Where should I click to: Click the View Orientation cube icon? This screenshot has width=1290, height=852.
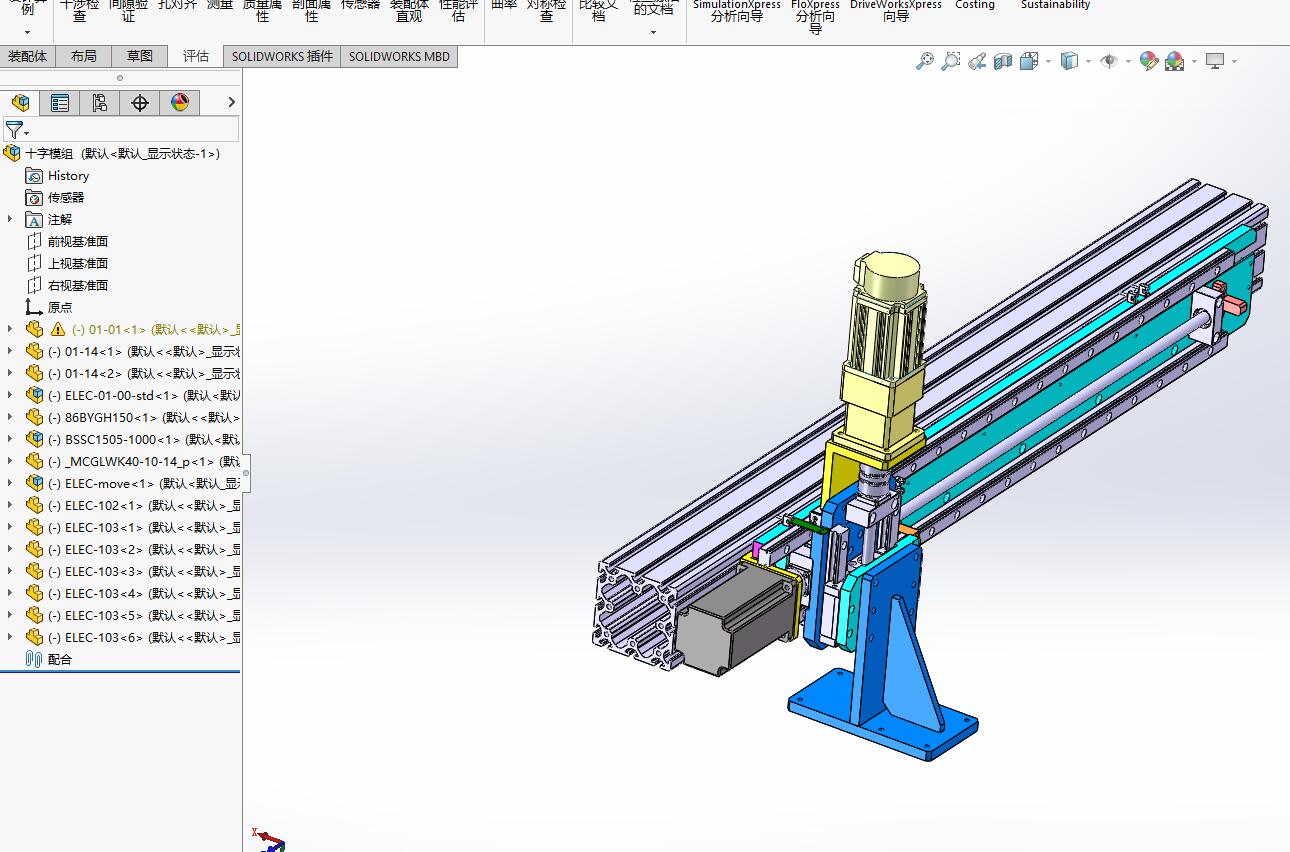pyautogui.click(x=1029, y=61)
